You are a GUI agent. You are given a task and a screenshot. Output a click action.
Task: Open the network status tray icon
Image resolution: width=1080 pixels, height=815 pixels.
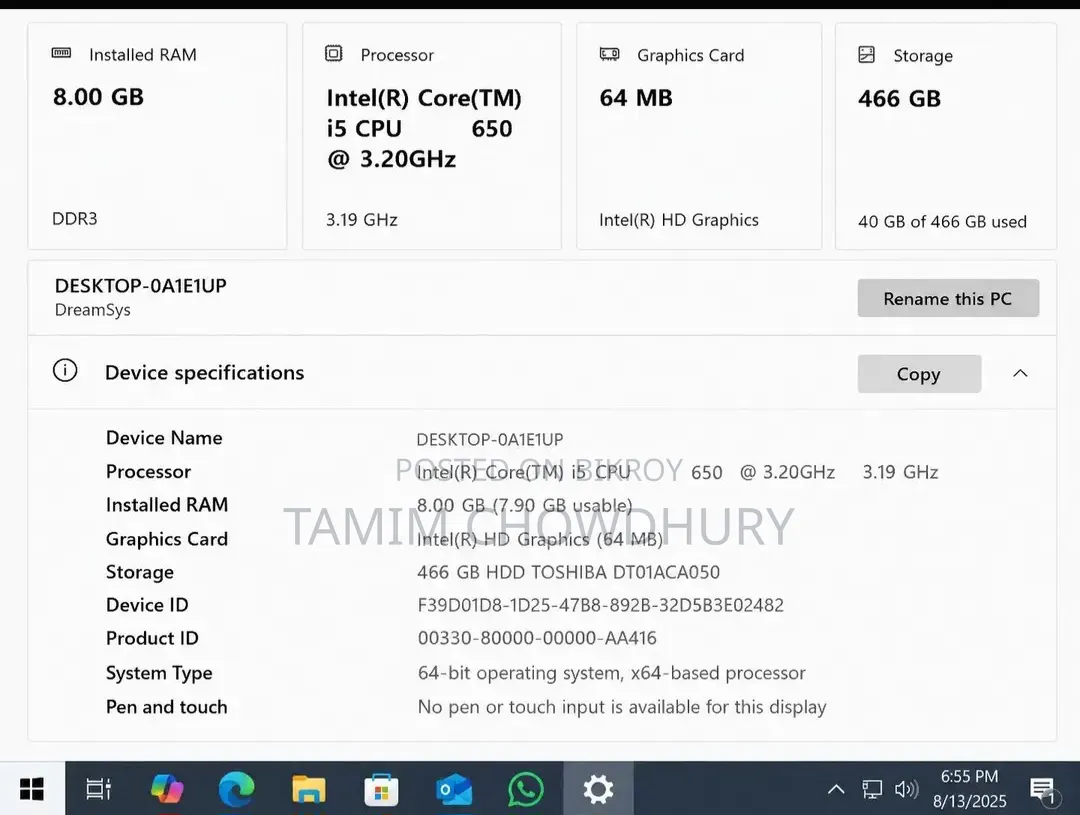tap(872, 790)
